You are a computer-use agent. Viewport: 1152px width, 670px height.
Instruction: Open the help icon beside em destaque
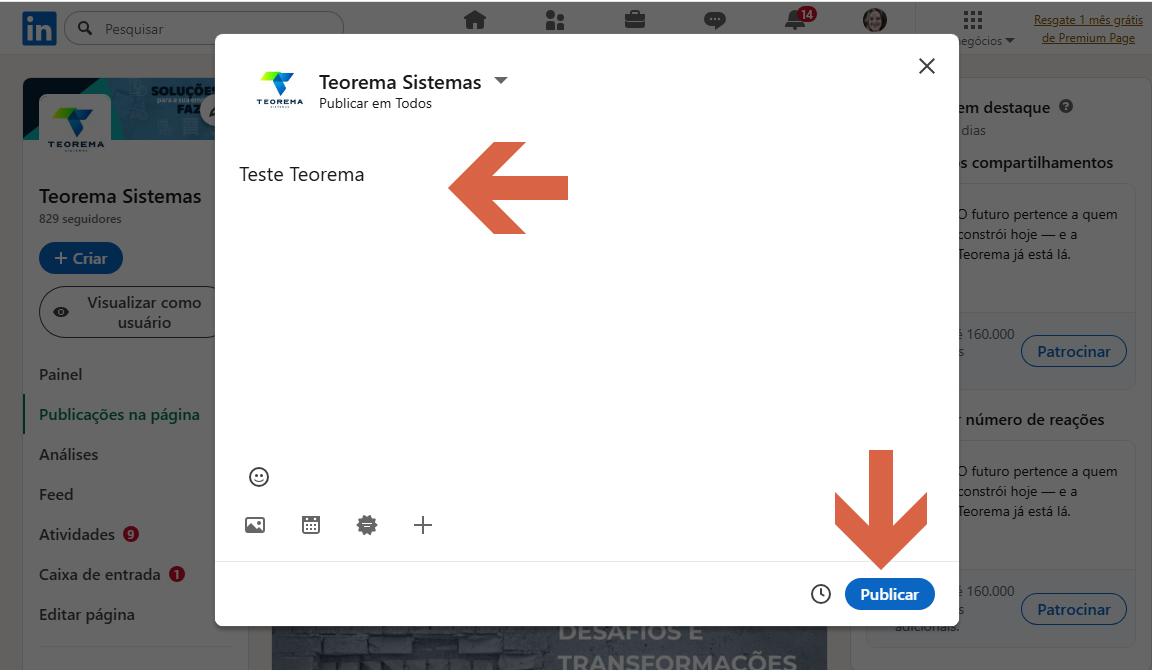[1066, 107]
